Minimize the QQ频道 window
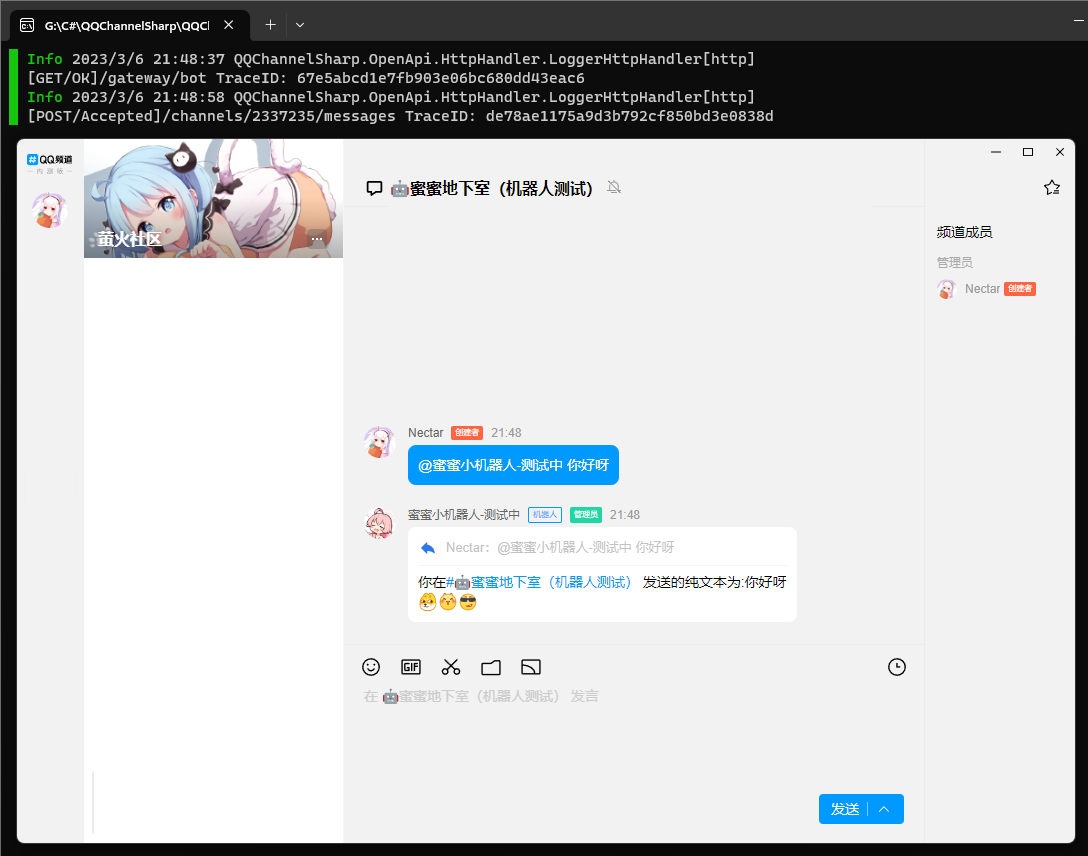The height and width of the screenshot is (856, 1088). tap(996, 153)
